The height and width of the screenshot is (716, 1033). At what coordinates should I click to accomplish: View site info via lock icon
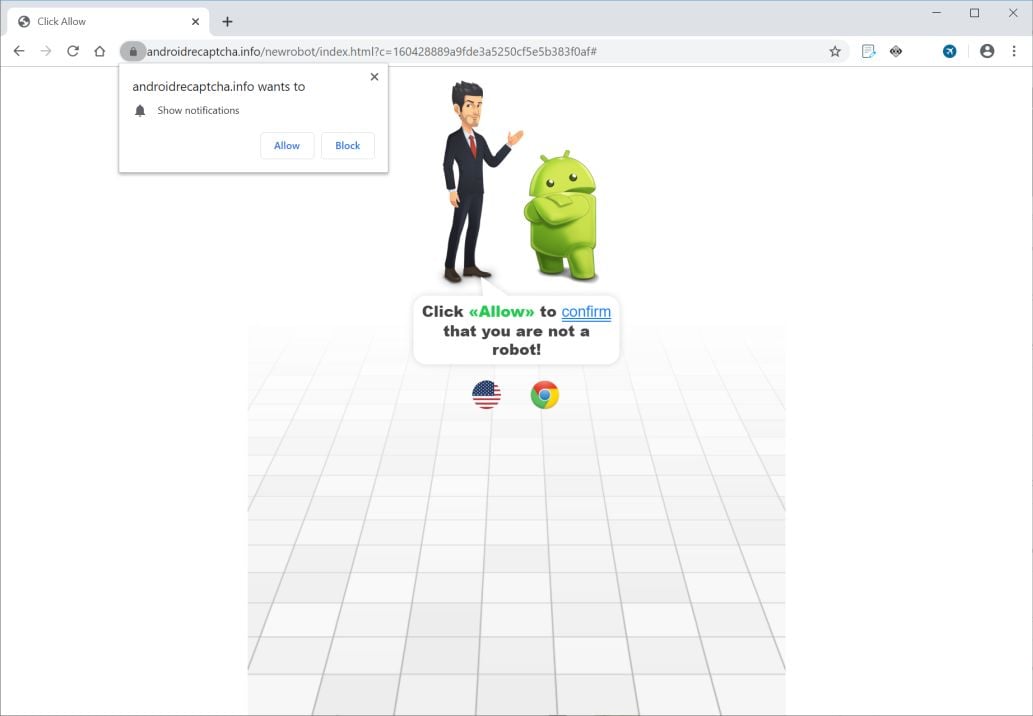pyautogui.click(x=133, y=51)
